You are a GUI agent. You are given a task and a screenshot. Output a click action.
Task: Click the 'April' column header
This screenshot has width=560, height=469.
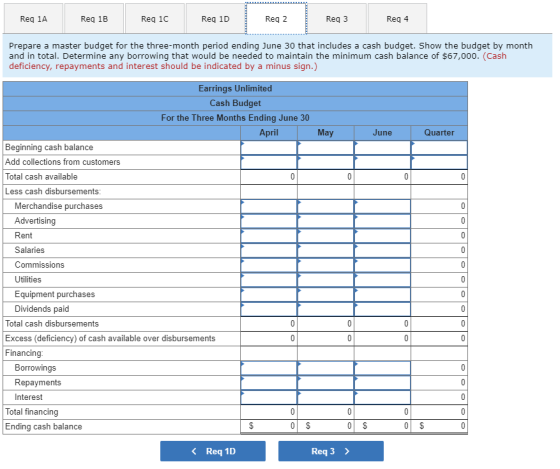[x=269, y=133]
